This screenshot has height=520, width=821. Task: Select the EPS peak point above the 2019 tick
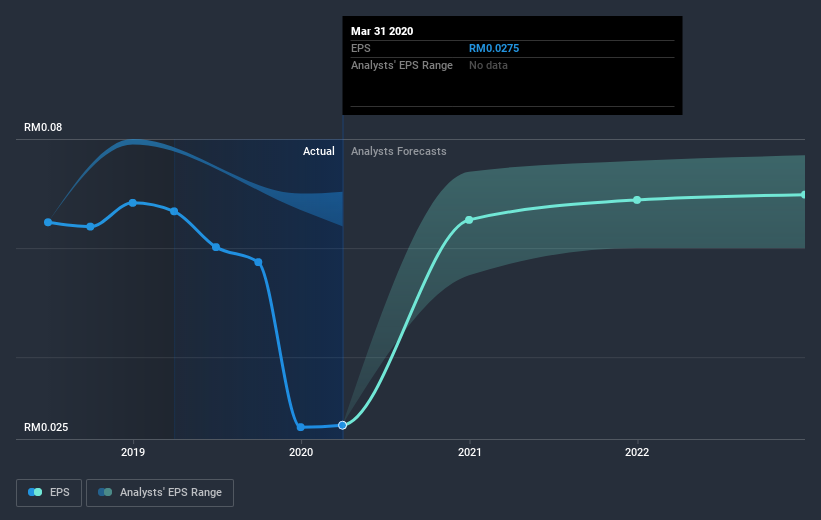(x=133, y=202)
